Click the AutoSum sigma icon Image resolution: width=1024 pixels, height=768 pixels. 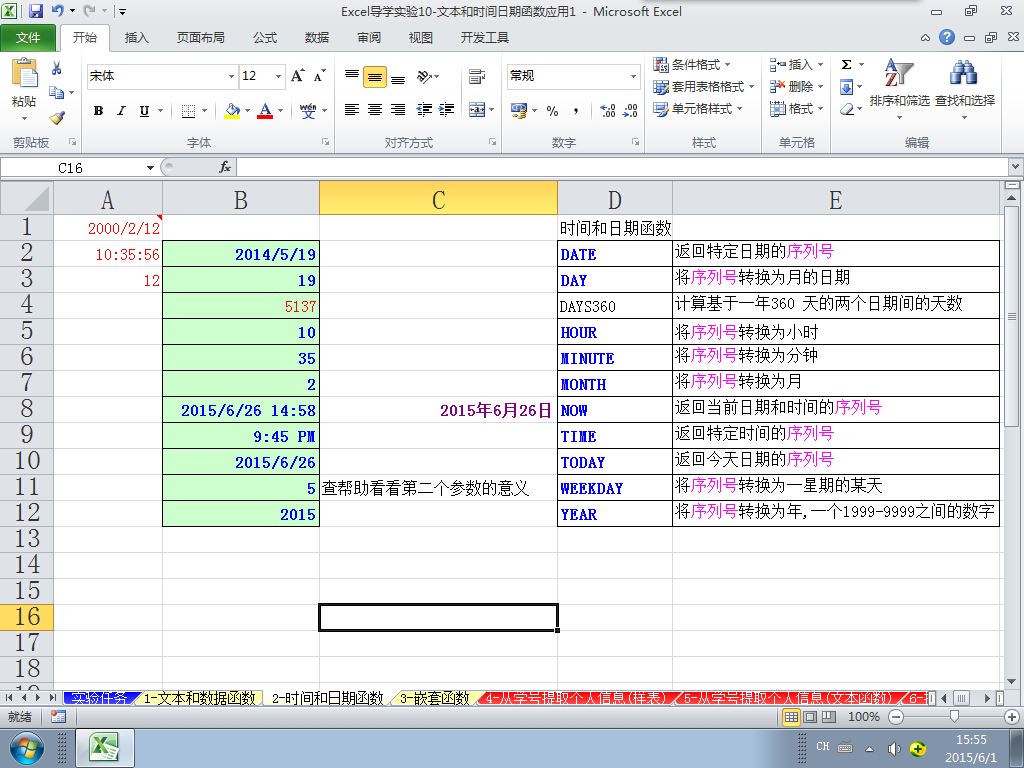[846, 64]
